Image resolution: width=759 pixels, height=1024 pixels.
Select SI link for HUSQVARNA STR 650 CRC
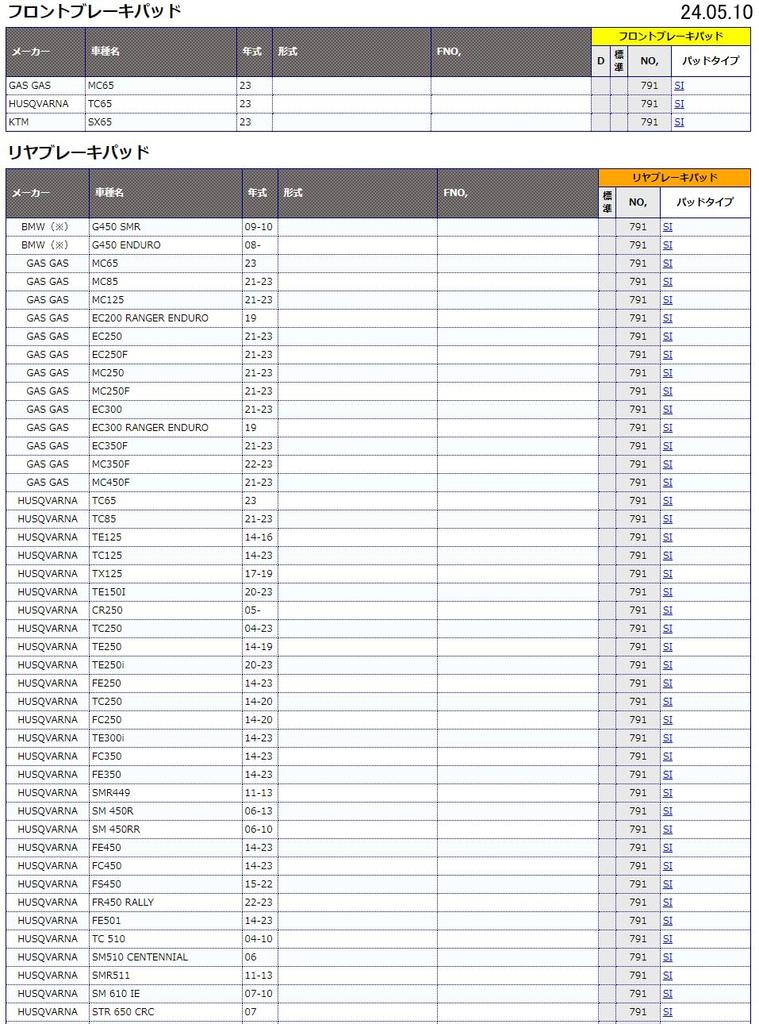(667, 1012)
